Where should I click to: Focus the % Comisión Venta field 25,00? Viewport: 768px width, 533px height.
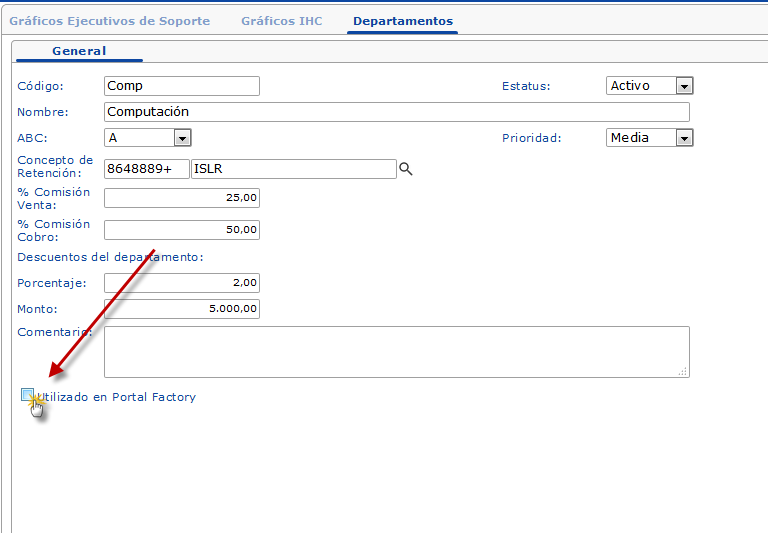tap(182, 198)
